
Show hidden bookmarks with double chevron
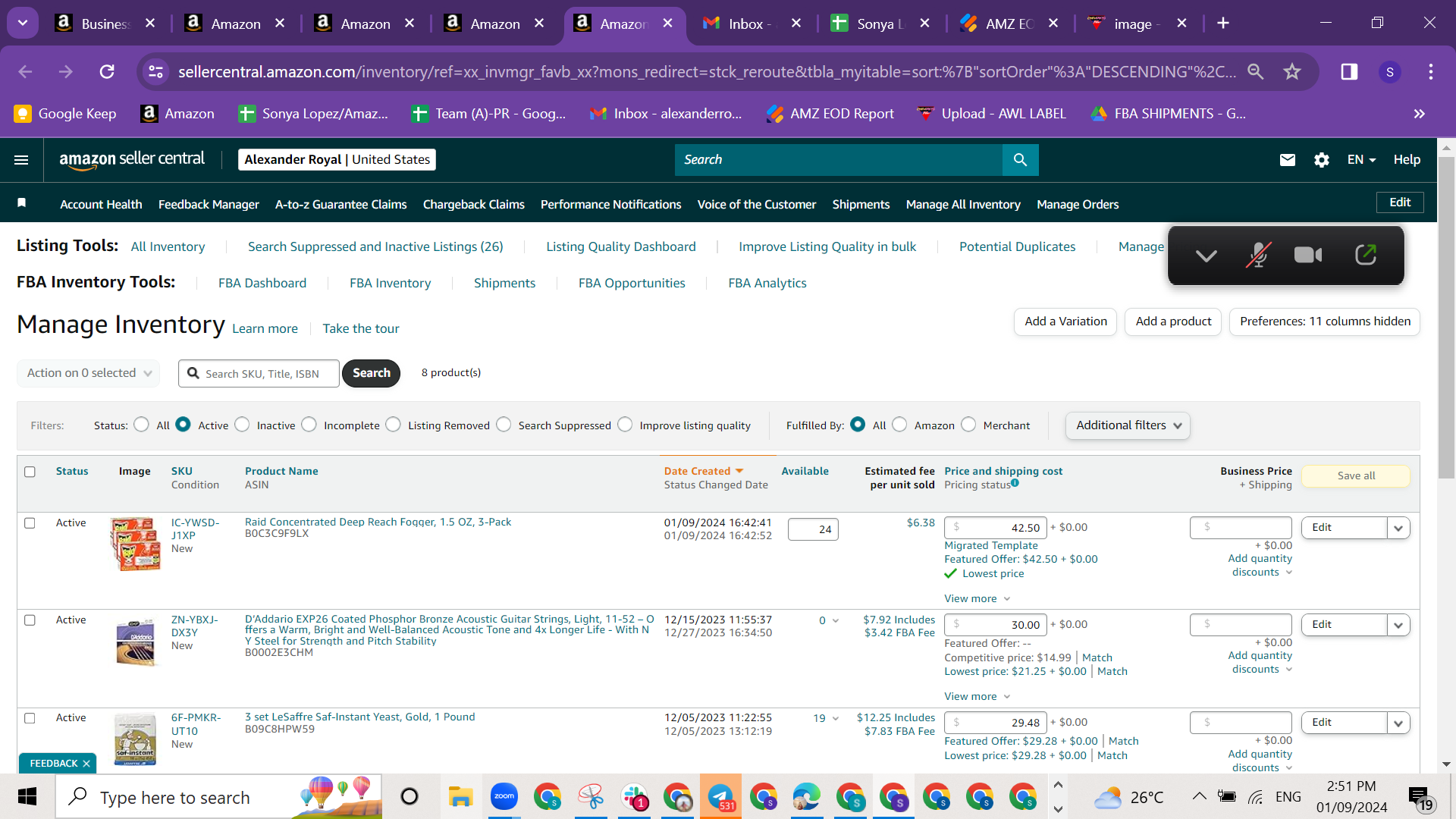pos(1419,114)
